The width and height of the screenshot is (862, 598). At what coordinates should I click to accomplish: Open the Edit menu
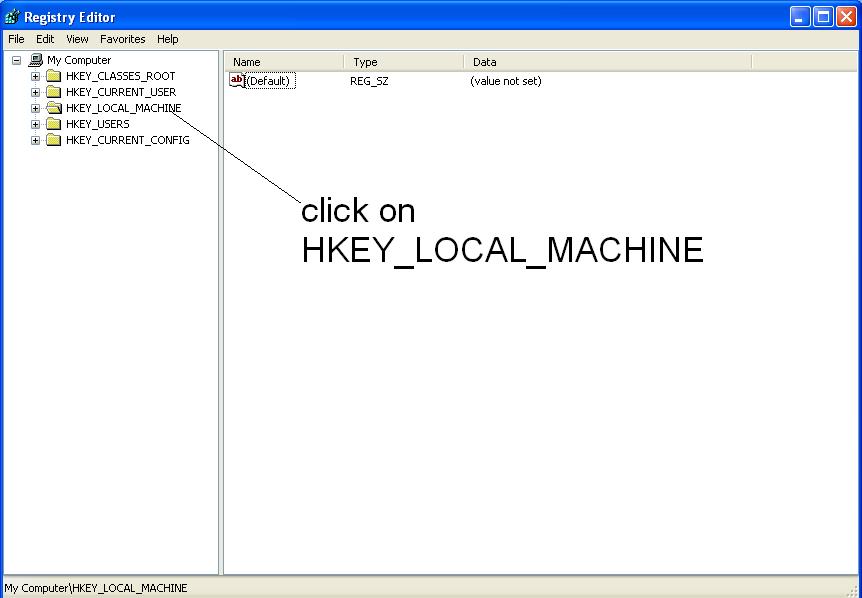click(x=45, y=39)
